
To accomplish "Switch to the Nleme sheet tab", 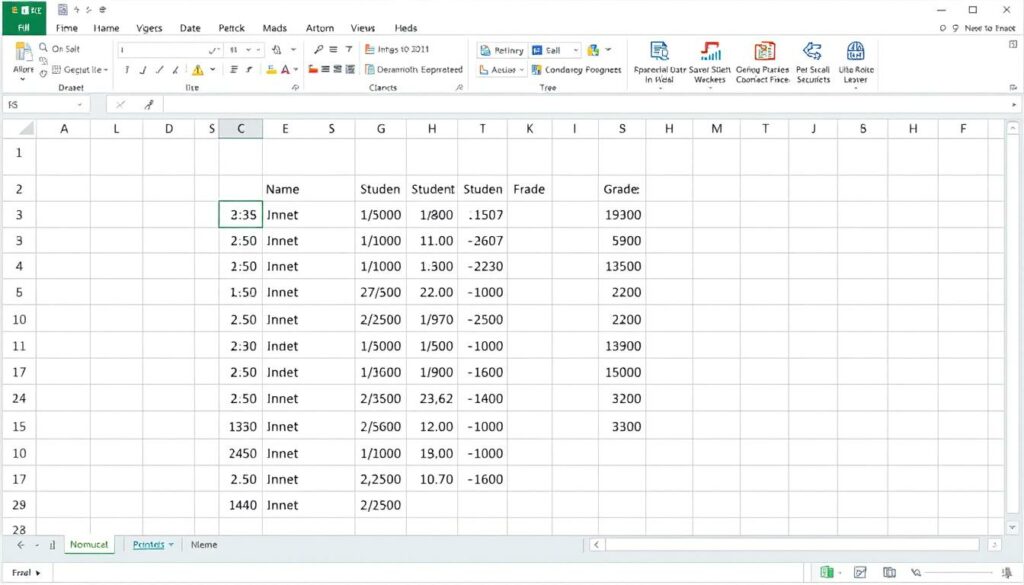I will coord(204,545).
